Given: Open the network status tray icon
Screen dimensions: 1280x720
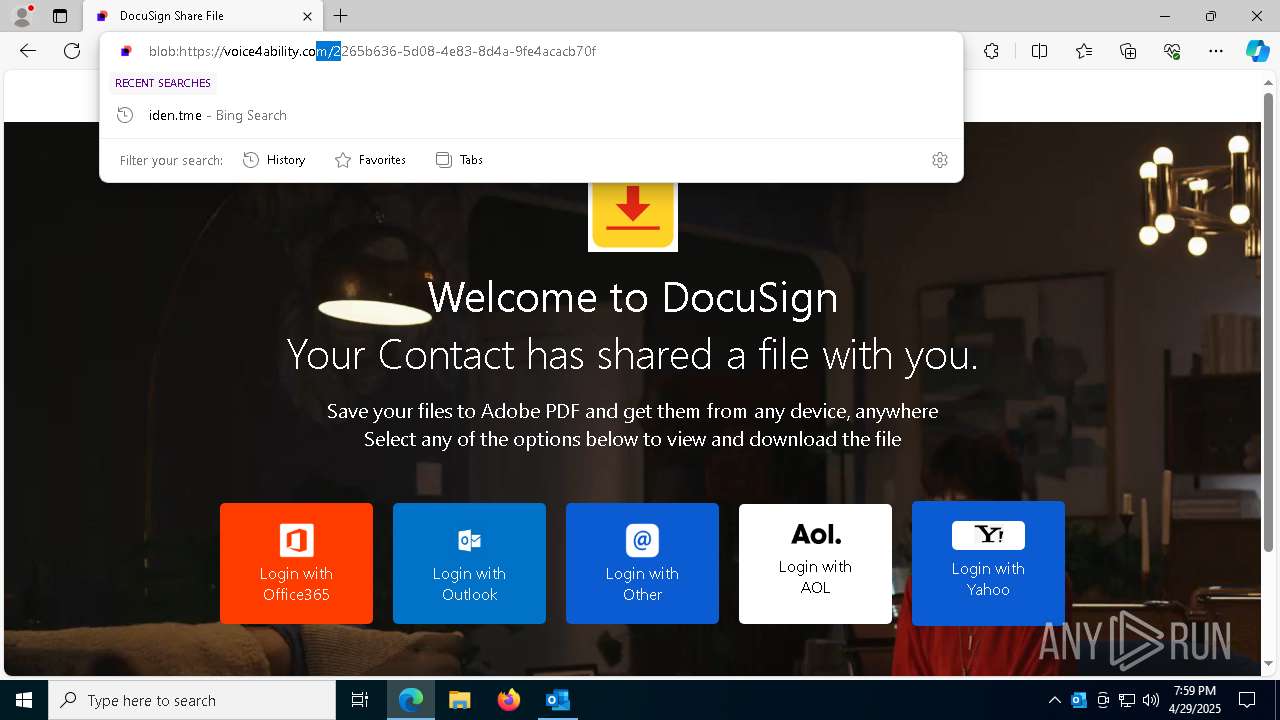Looking at the screenshot, I should (x=1127, y=700).
